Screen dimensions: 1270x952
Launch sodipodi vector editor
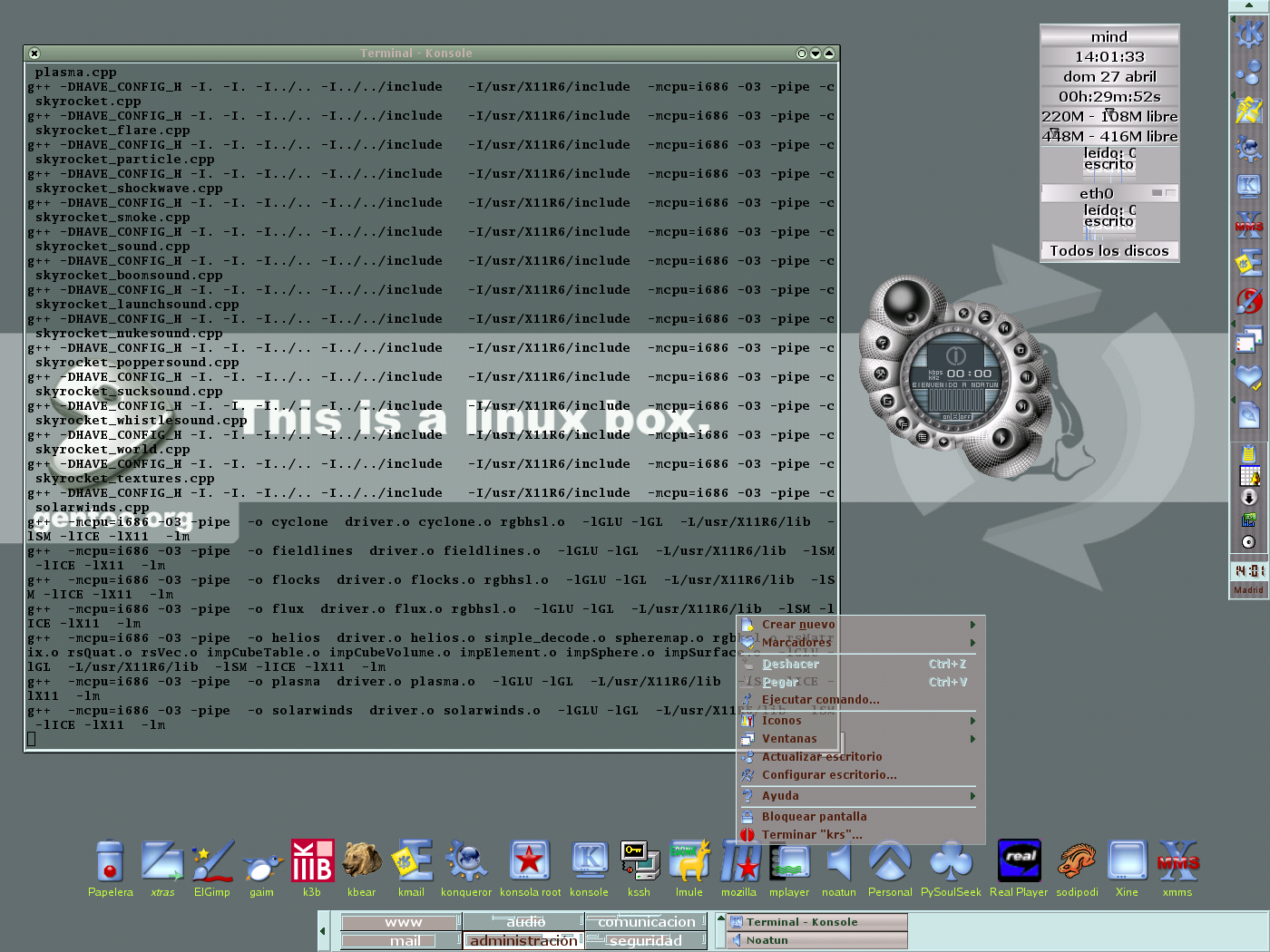point(1077,868)
